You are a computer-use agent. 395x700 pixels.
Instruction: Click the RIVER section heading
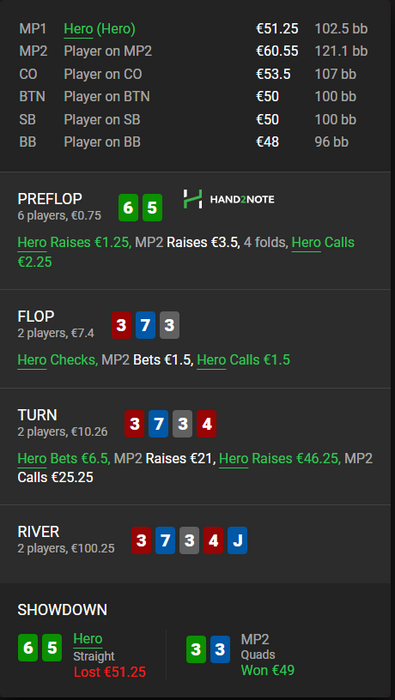coord(38,532)
